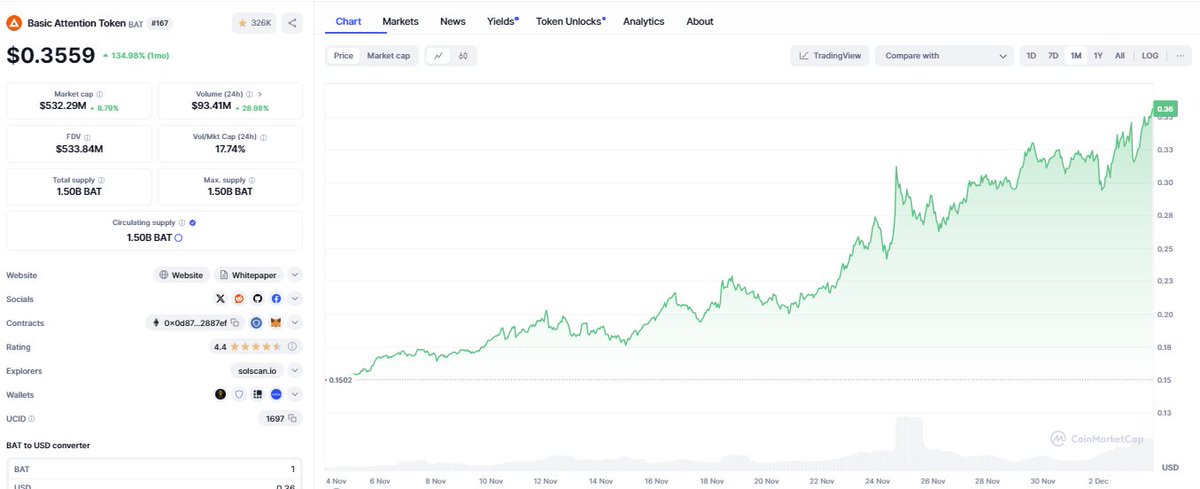Click the info icon next to UCID label
The height and width of the screenshot is (489, 1200).
31,419
